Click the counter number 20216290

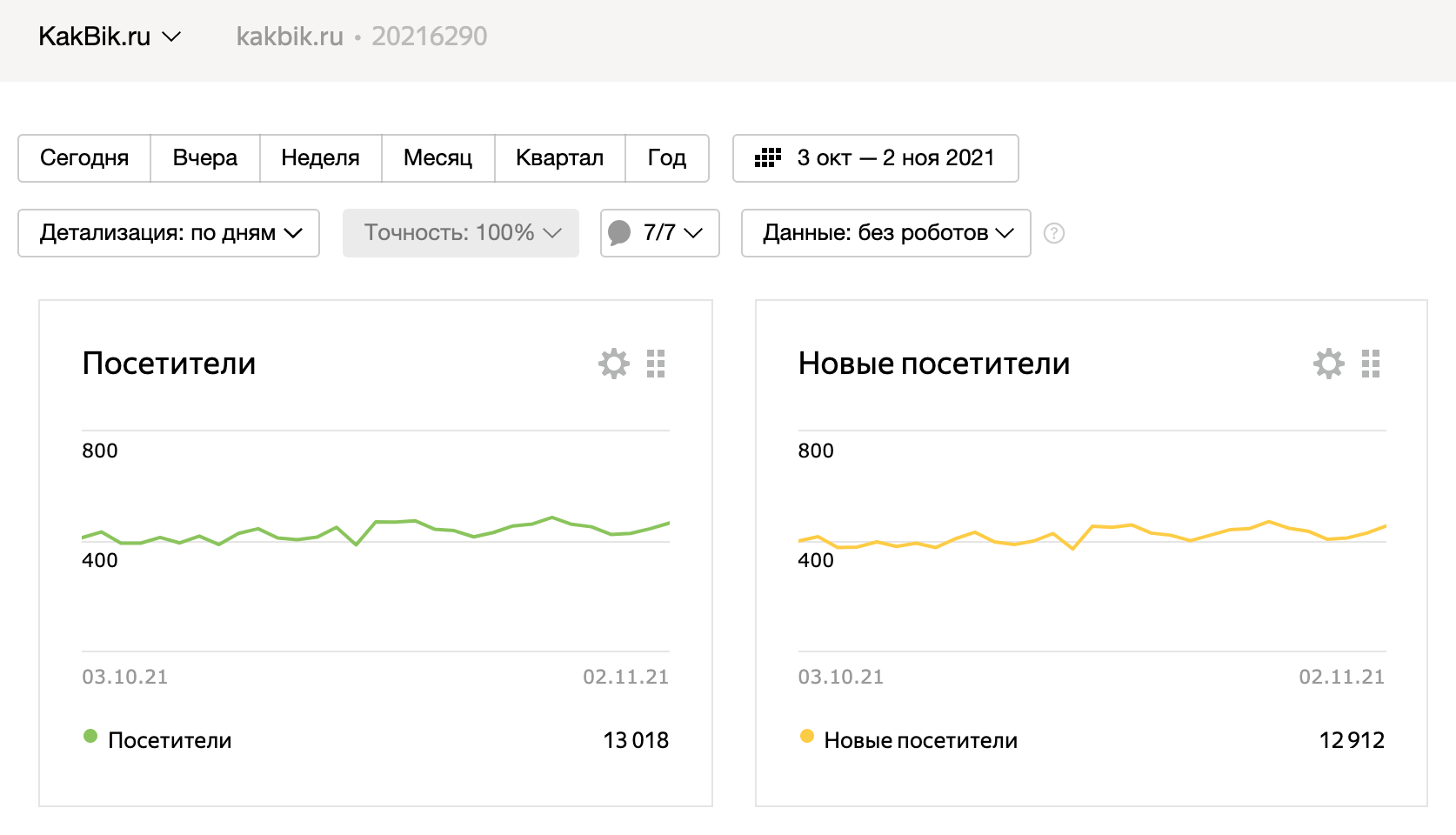point(430,37)
